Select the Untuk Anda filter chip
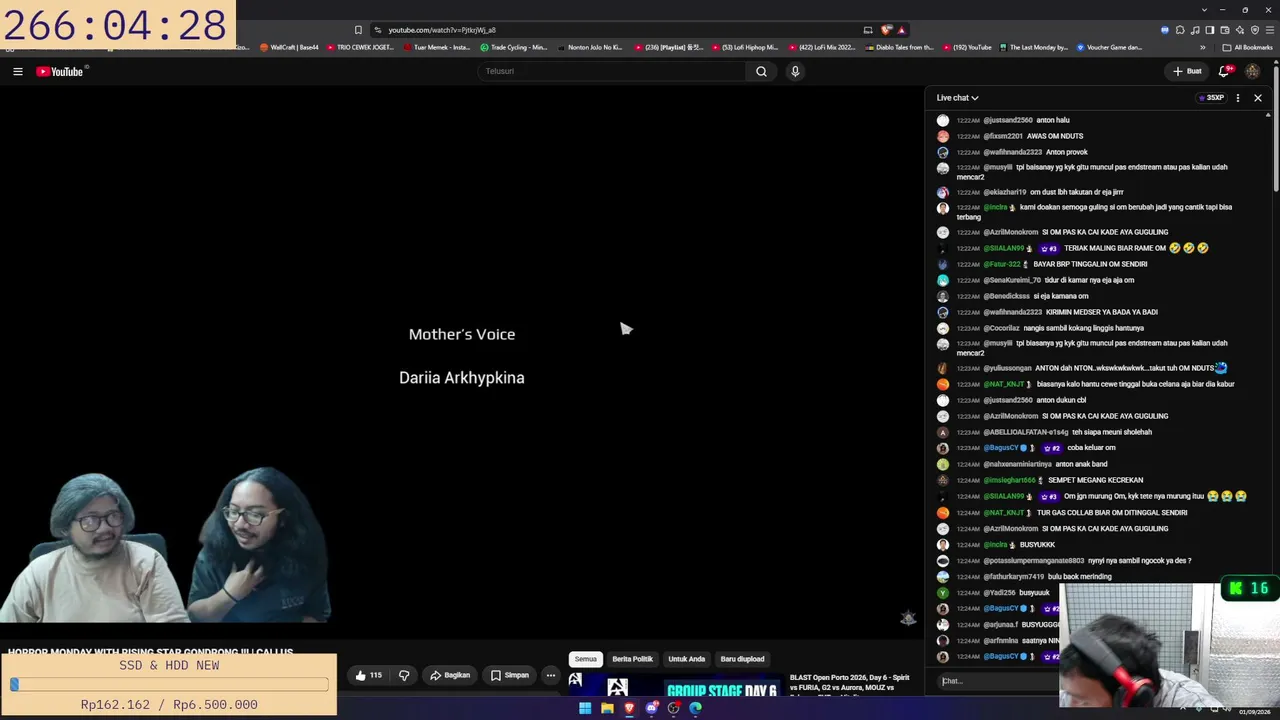This screenshot has width=1280, height=720. [686, 659]
